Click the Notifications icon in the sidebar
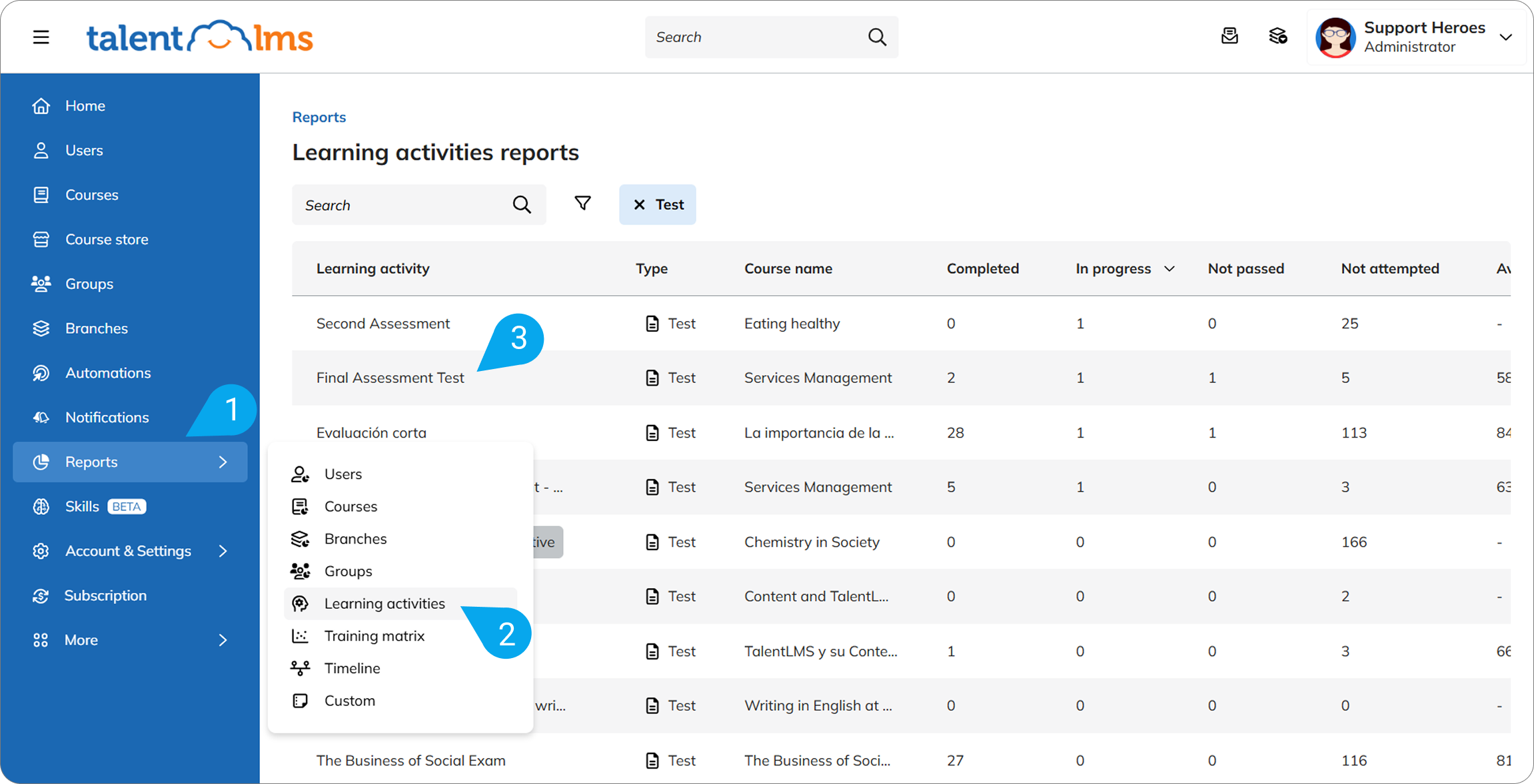This screenshot has width=1534, height=784. pos(41,418)
